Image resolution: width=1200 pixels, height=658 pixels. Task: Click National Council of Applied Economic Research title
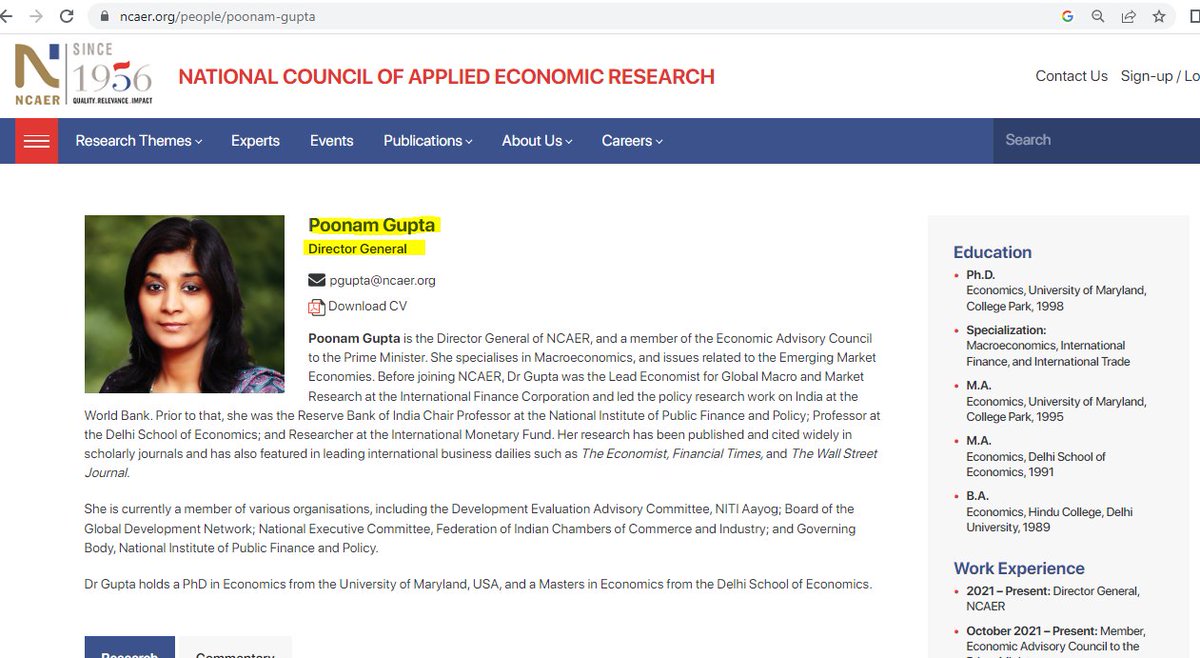(446, 77)
